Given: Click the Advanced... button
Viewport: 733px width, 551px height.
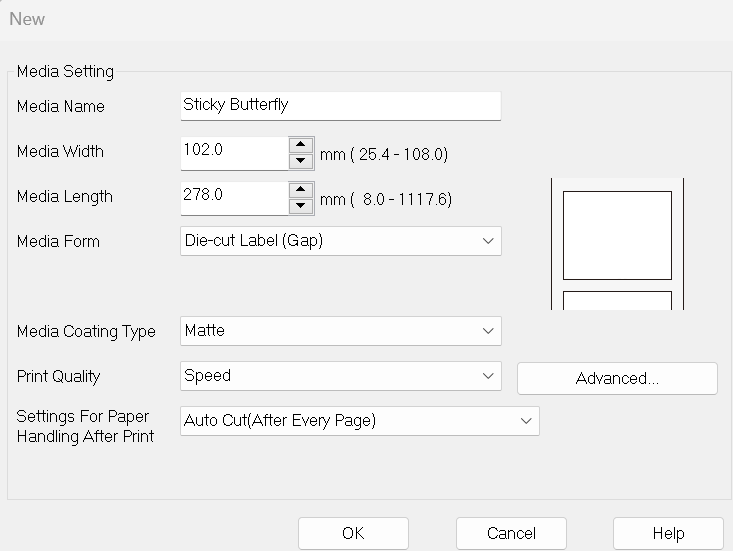Looking at the screenshot, I should pos(617,378).
